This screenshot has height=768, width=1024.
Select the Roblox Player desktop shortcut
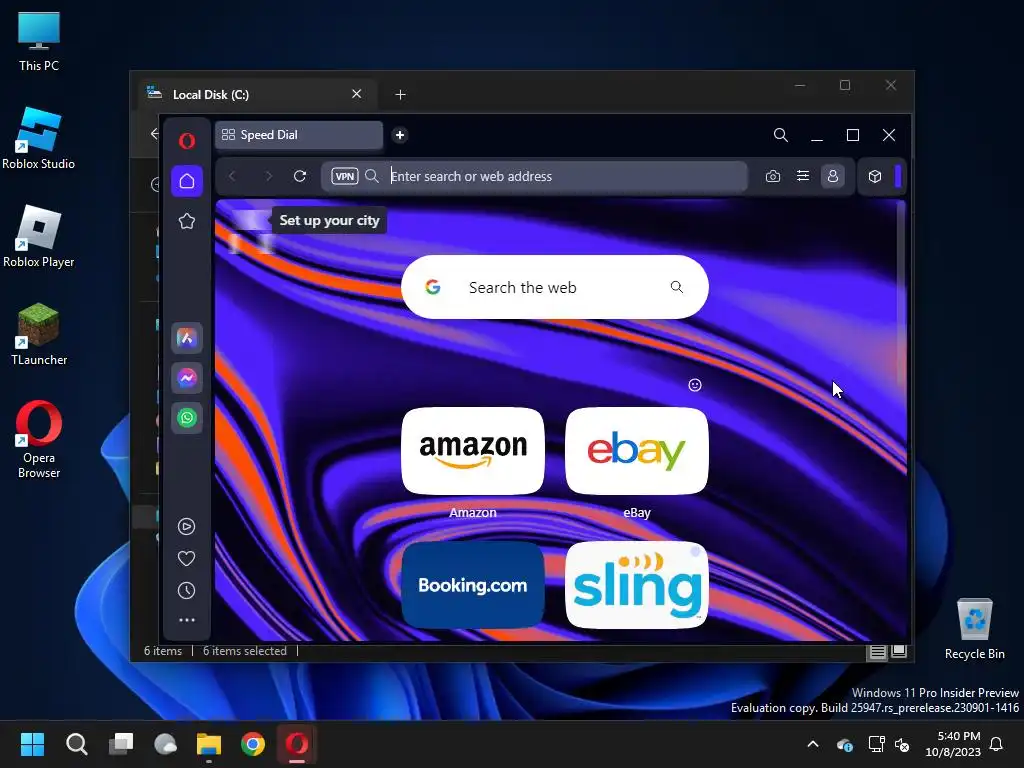click(39, 236)
